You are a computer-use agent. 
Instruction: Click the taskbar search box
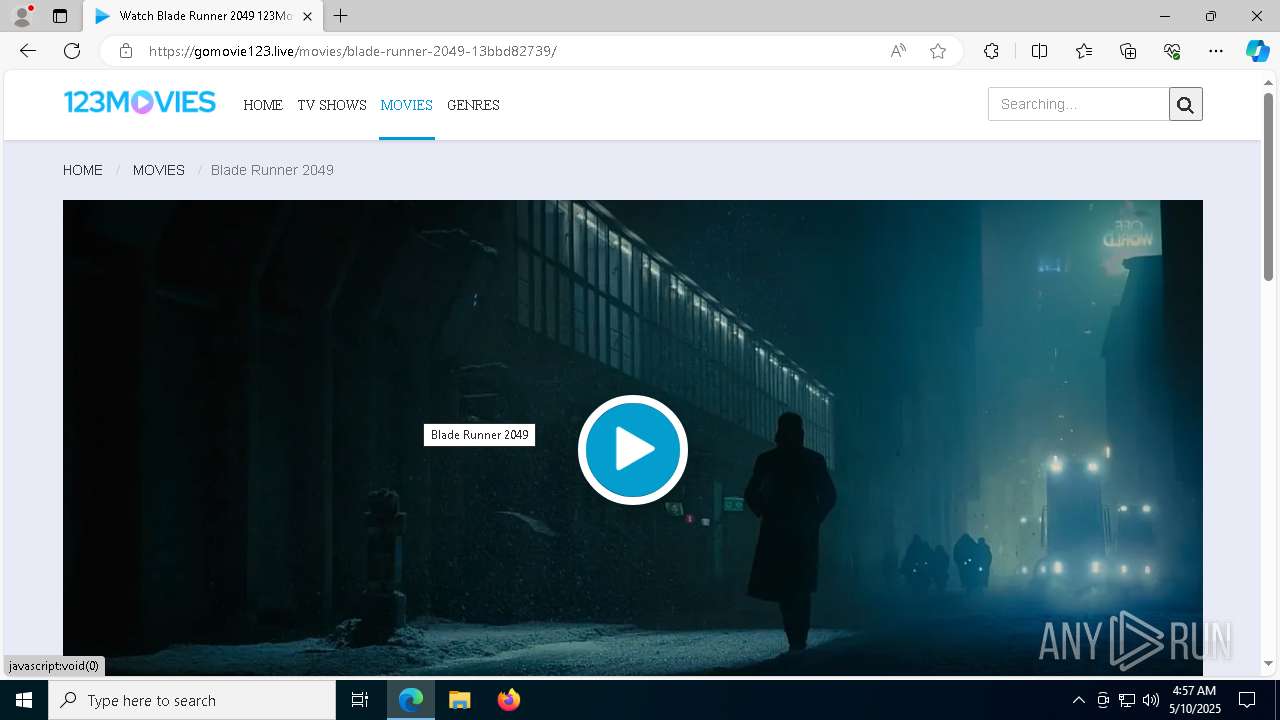pyautogui.click(x=192, y=700)
